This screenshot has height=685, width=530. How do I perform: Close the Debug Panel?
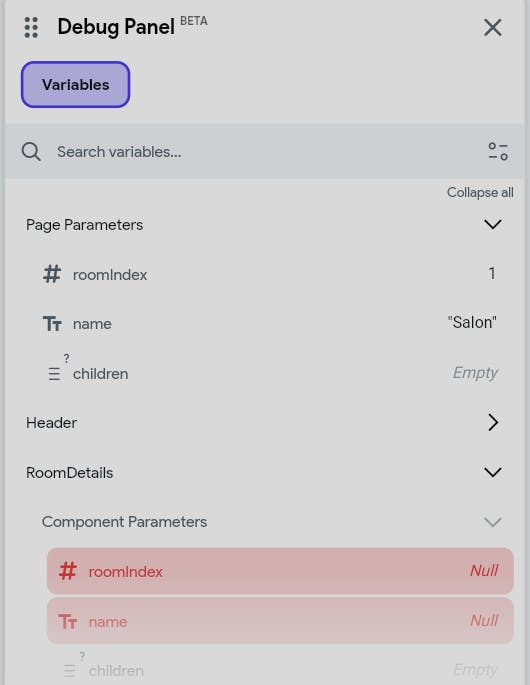tap(492, 28)
